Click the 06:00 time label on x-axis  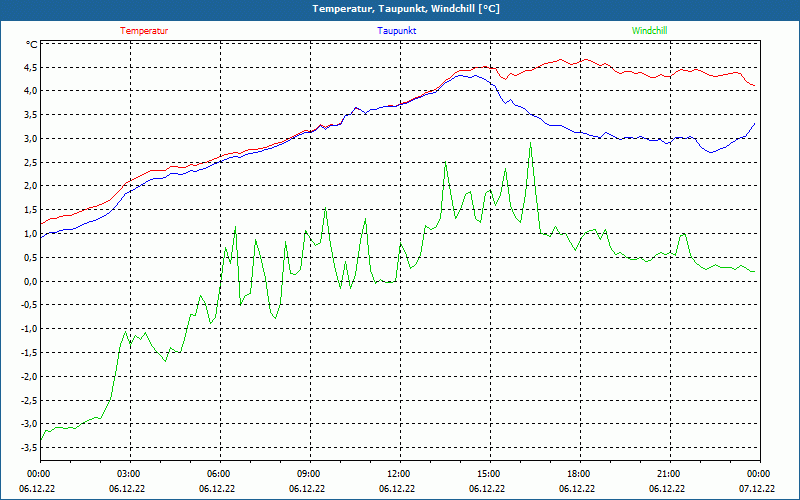coord(219,474)
